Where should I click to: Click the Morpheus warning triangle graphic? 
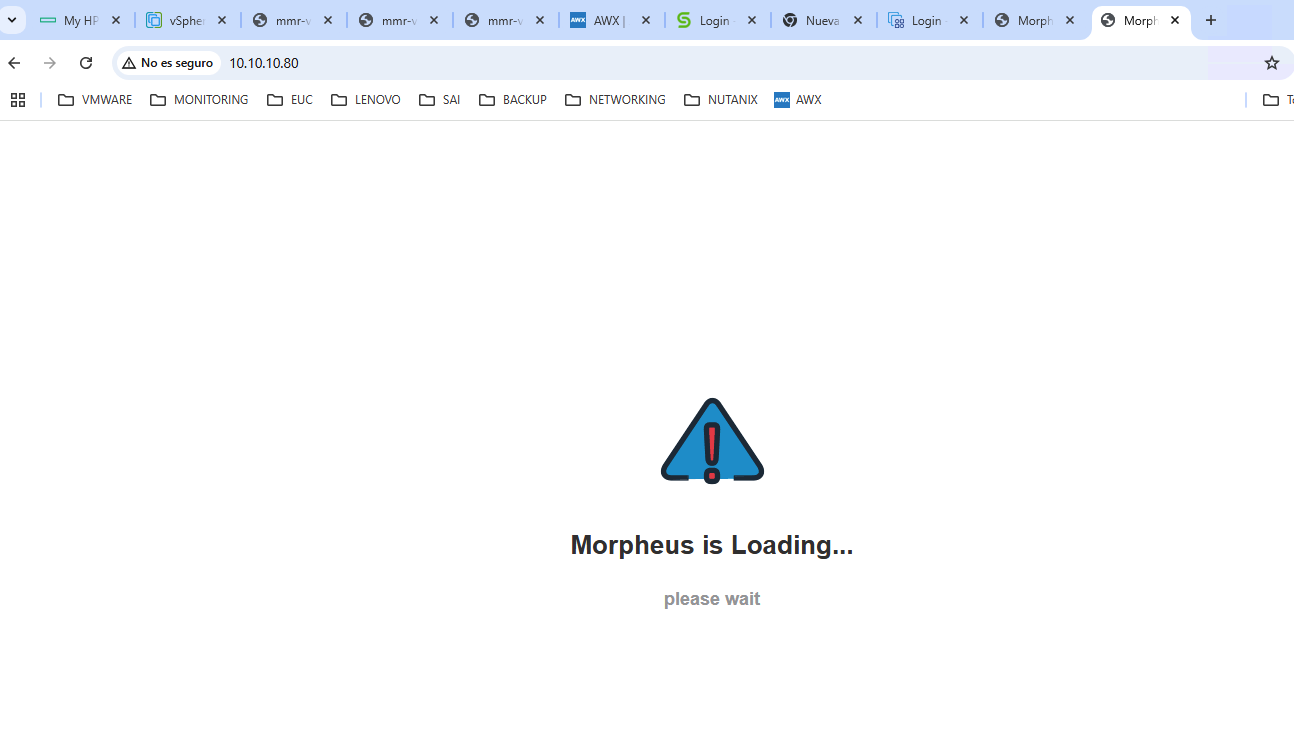pyautogui.click(x=711, y=440)
